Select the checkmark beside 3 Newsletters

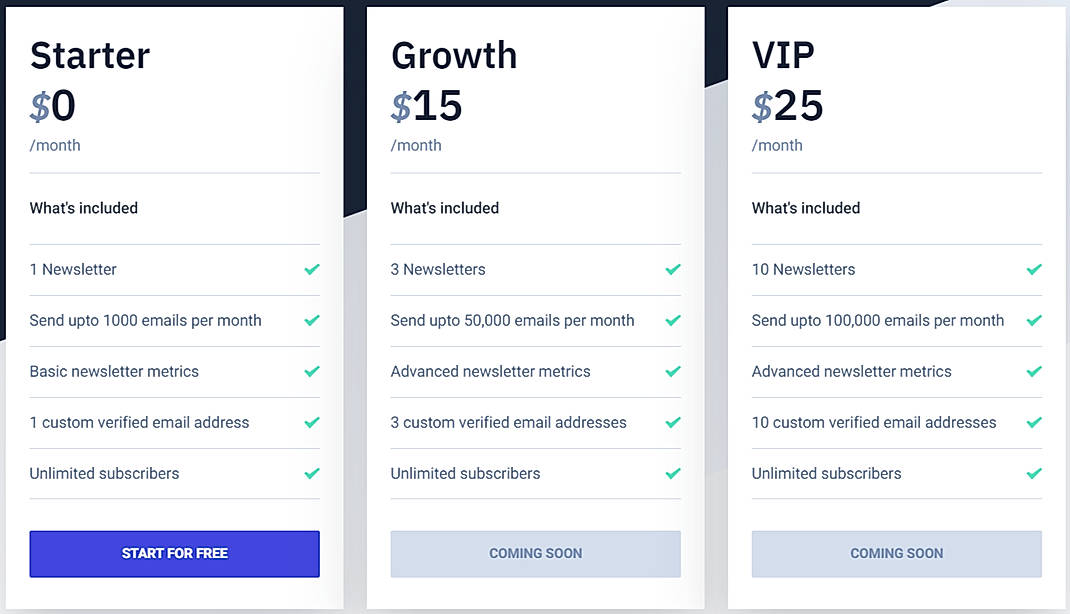point(672,269)
